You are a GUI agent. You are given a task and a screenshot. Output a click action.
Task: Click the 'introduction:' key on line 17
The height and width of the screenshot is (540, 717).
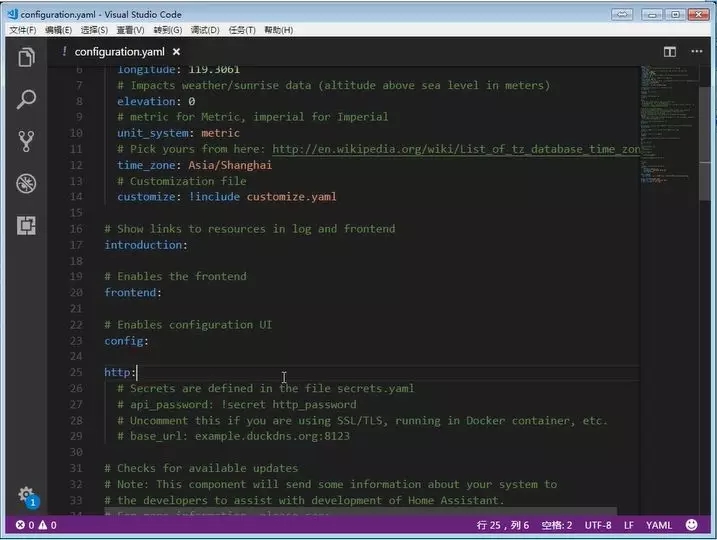(146, 245)
